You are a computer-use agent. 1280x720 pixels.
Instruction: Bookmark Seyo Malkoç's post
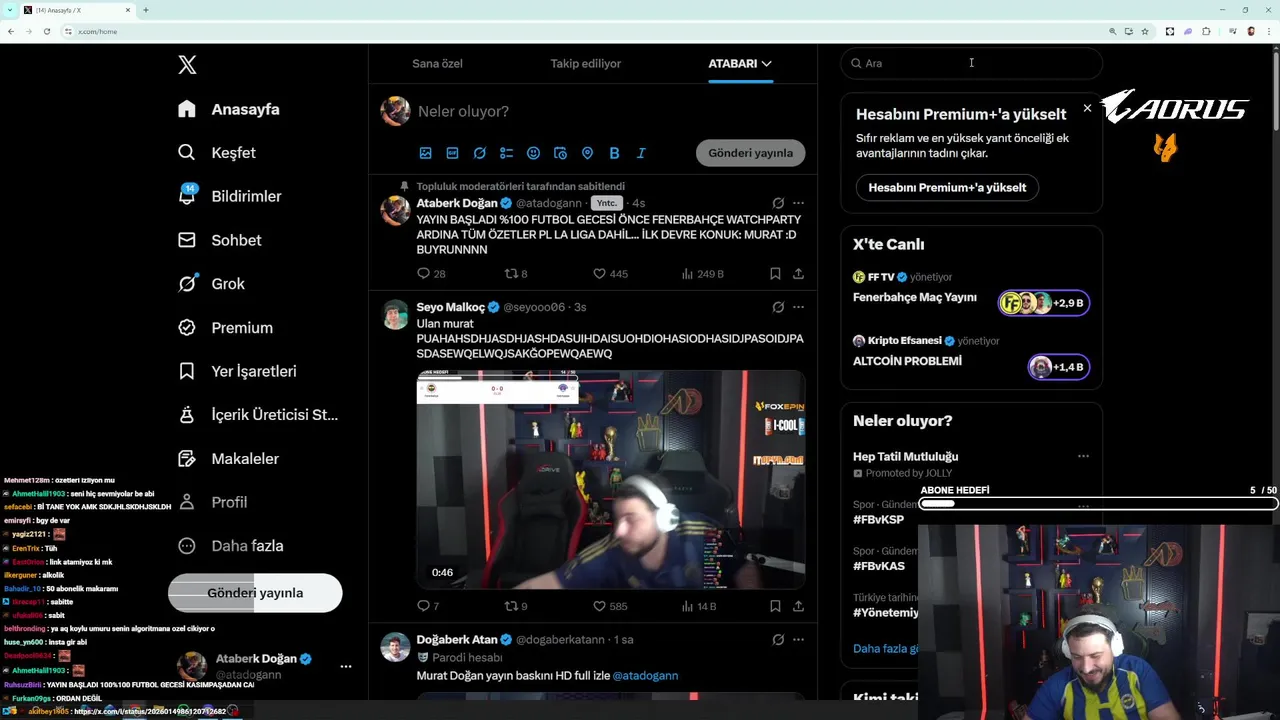coord(775,606)
